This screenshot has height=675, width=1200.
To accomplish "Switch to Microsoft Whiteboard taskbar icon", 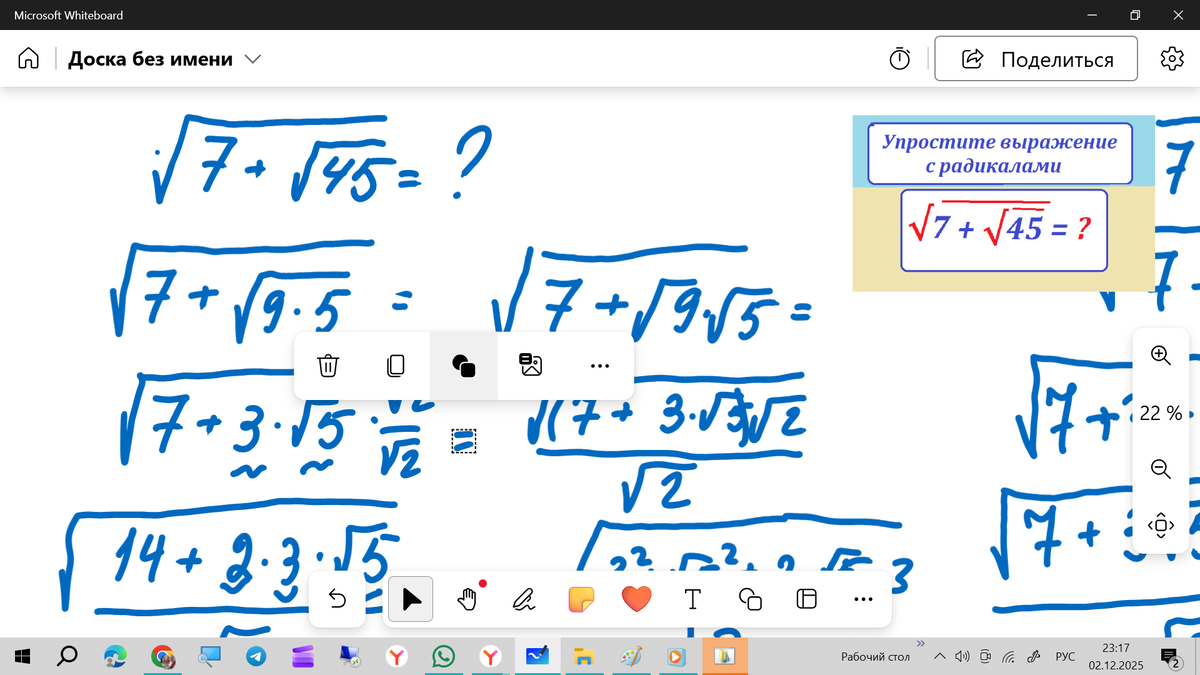I will click(538, 656).
